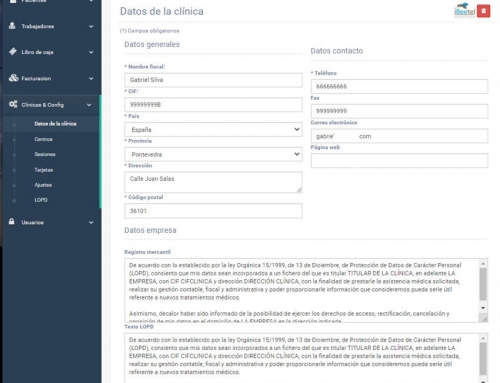Click the Texto LOPD scrollbar thumb
The height and width of the screenshot is (383, 500).
point(483,359)
